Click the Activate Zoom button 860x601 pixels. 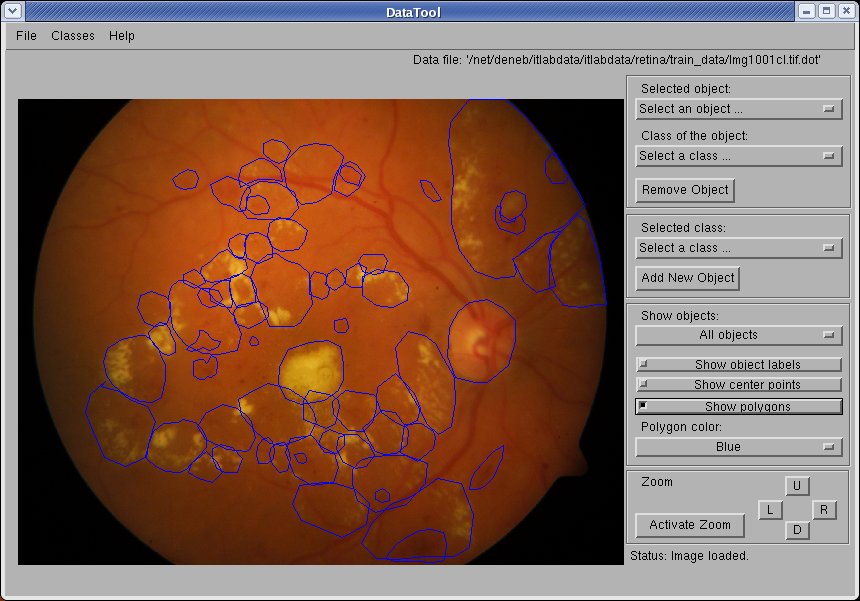[690, 525]
